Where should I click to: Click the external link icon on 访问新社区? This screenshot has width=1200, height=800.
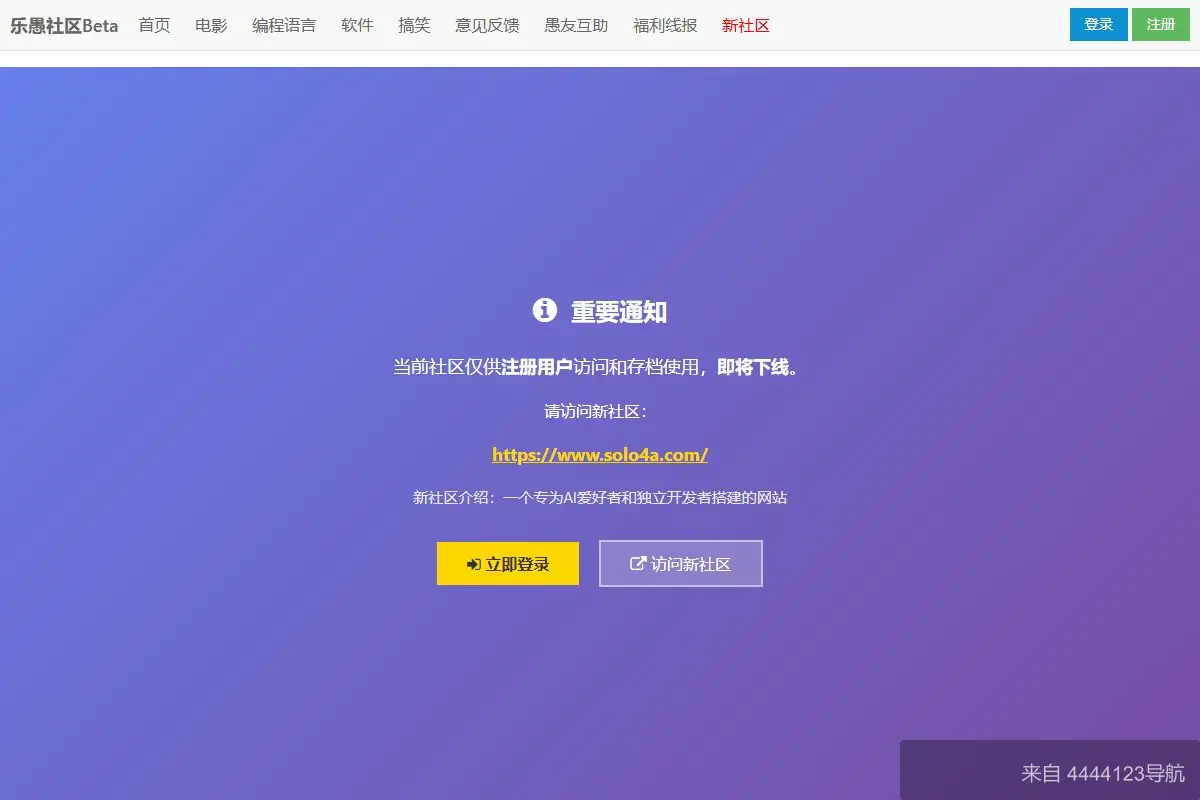pyautogui.click(x=638, y=564)
